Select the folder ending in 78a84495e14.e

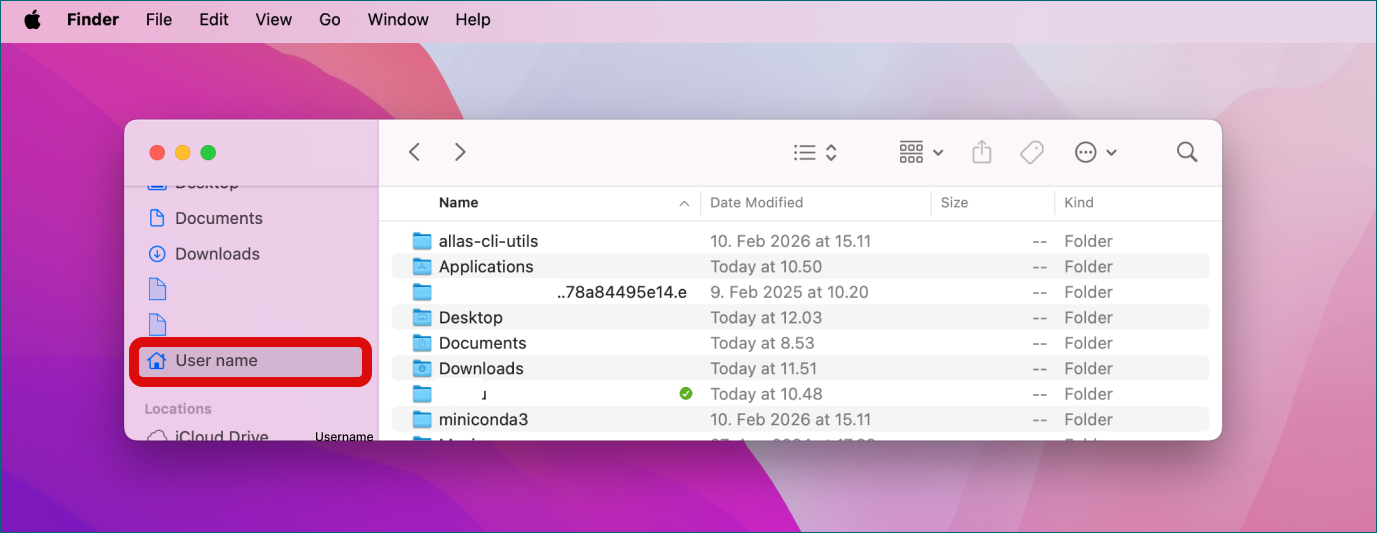click(800, 293)
